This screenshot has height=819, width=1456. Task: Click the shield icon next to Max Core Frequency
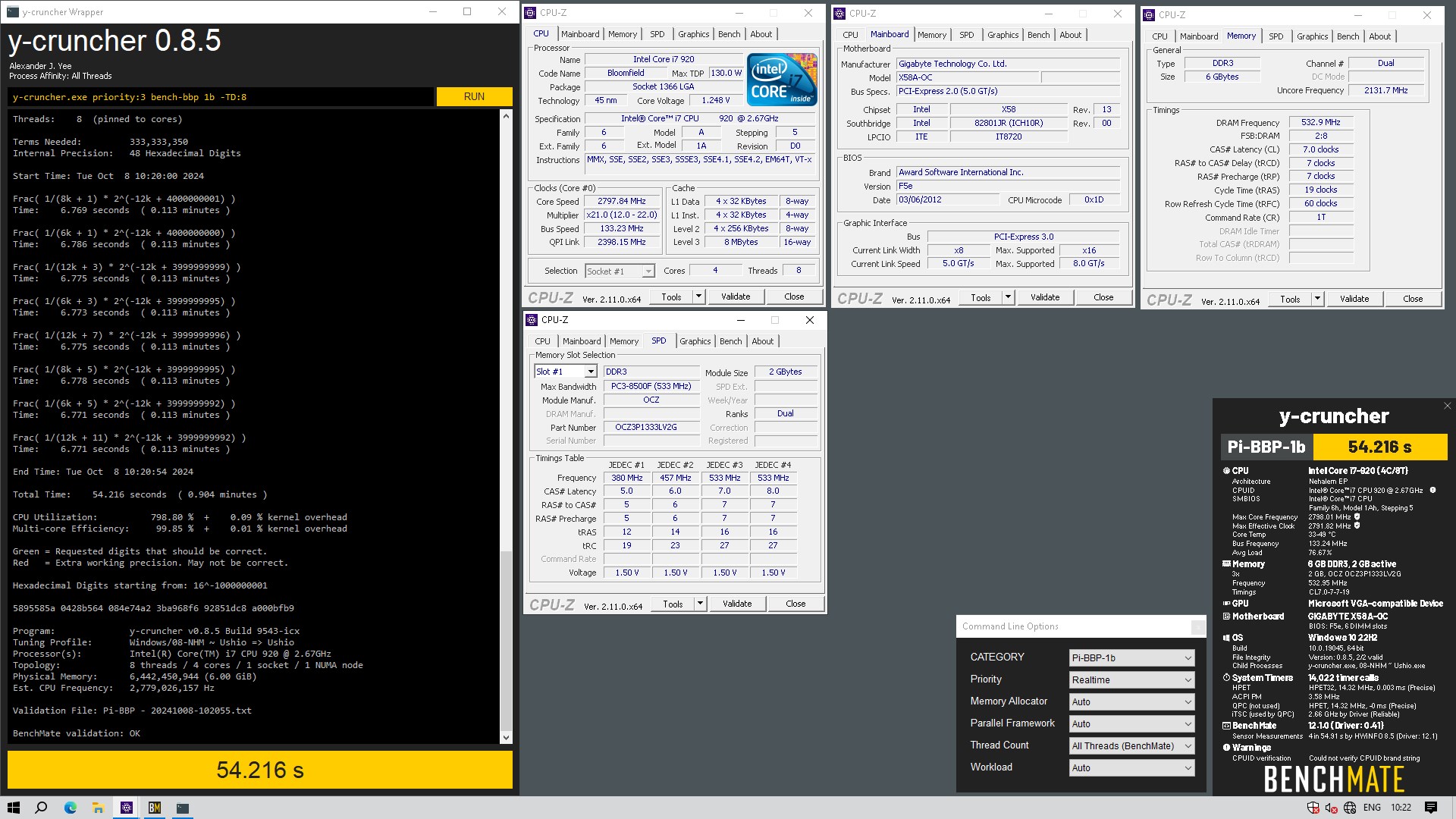1357,517
